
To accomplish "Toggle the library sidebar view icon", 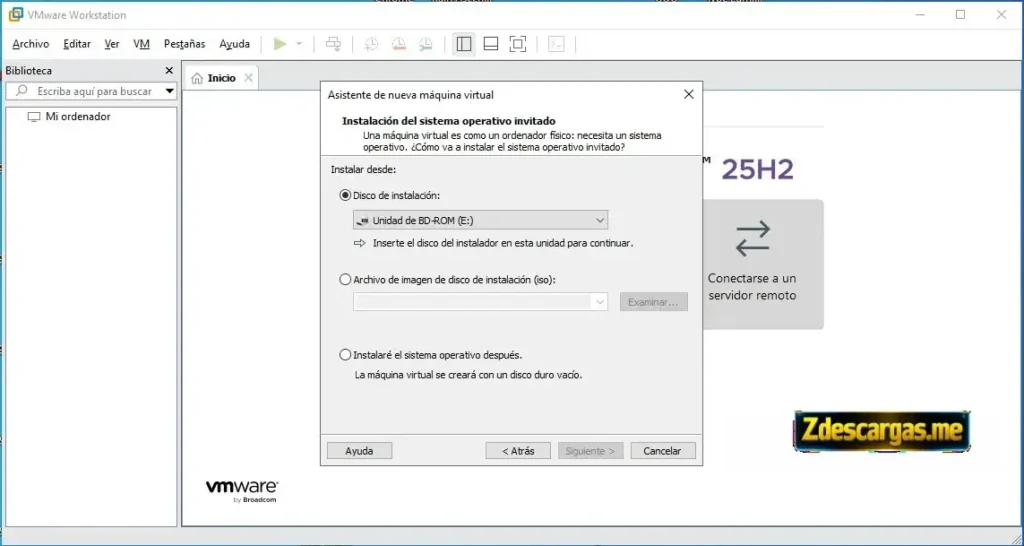I will (464, 44).
